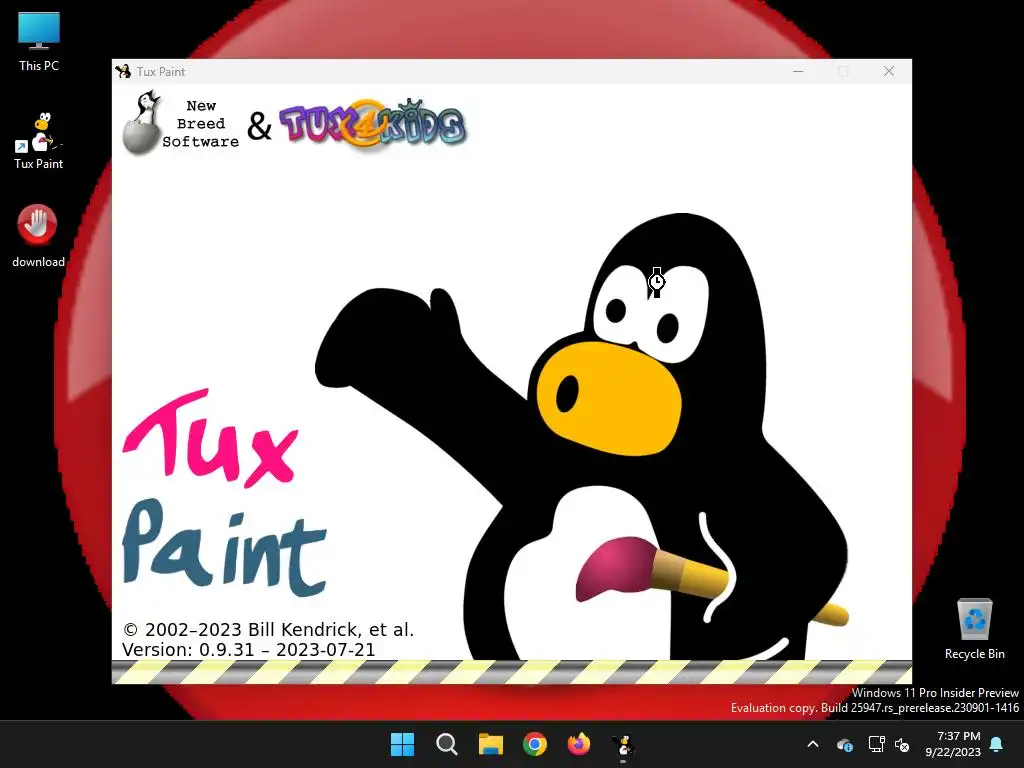The image size is (1024, 768).
Task: Open the This PC desktop icon
Action: 39,42
